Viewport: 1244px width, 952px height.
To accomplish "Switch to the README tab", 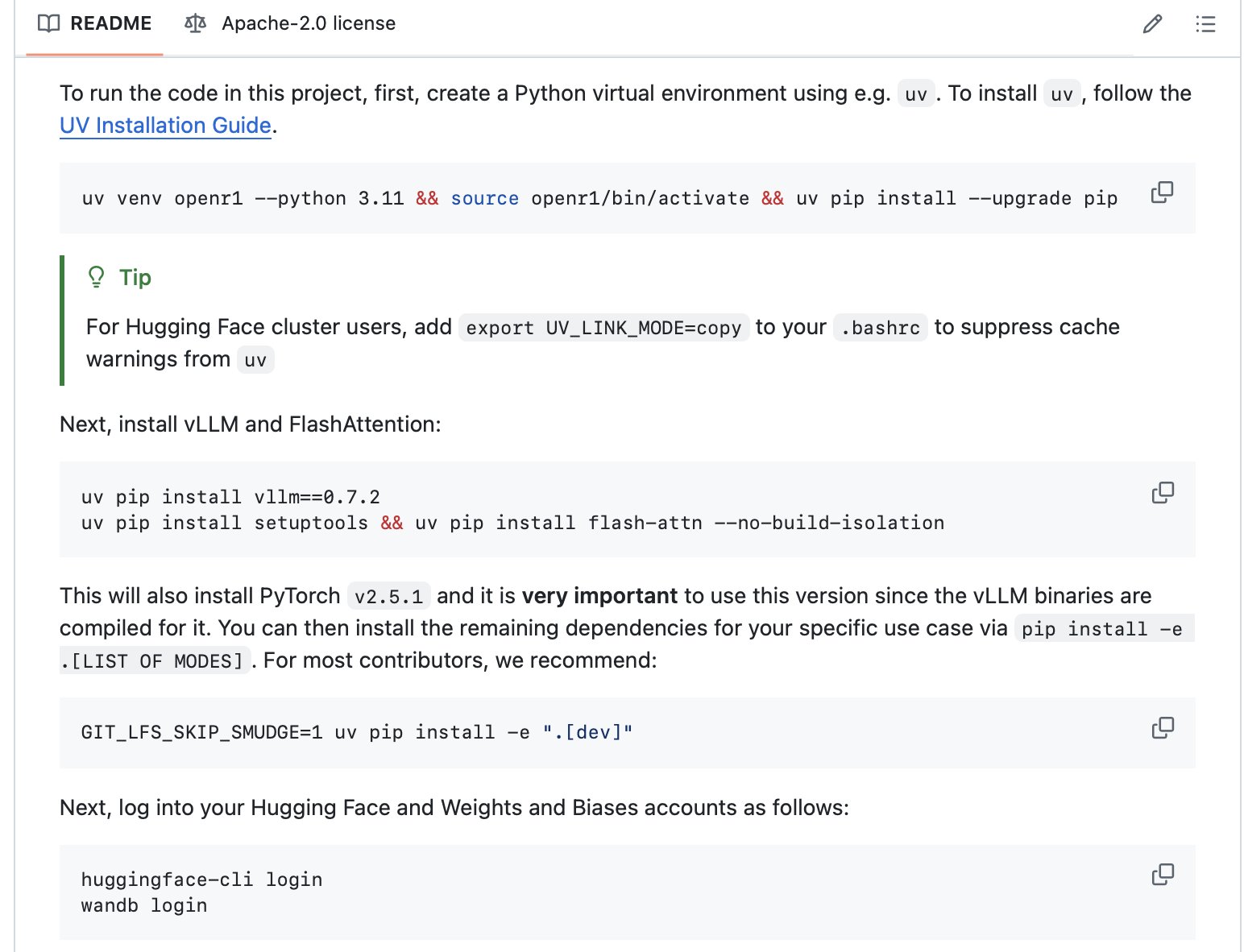I will (x=95, y=23).
